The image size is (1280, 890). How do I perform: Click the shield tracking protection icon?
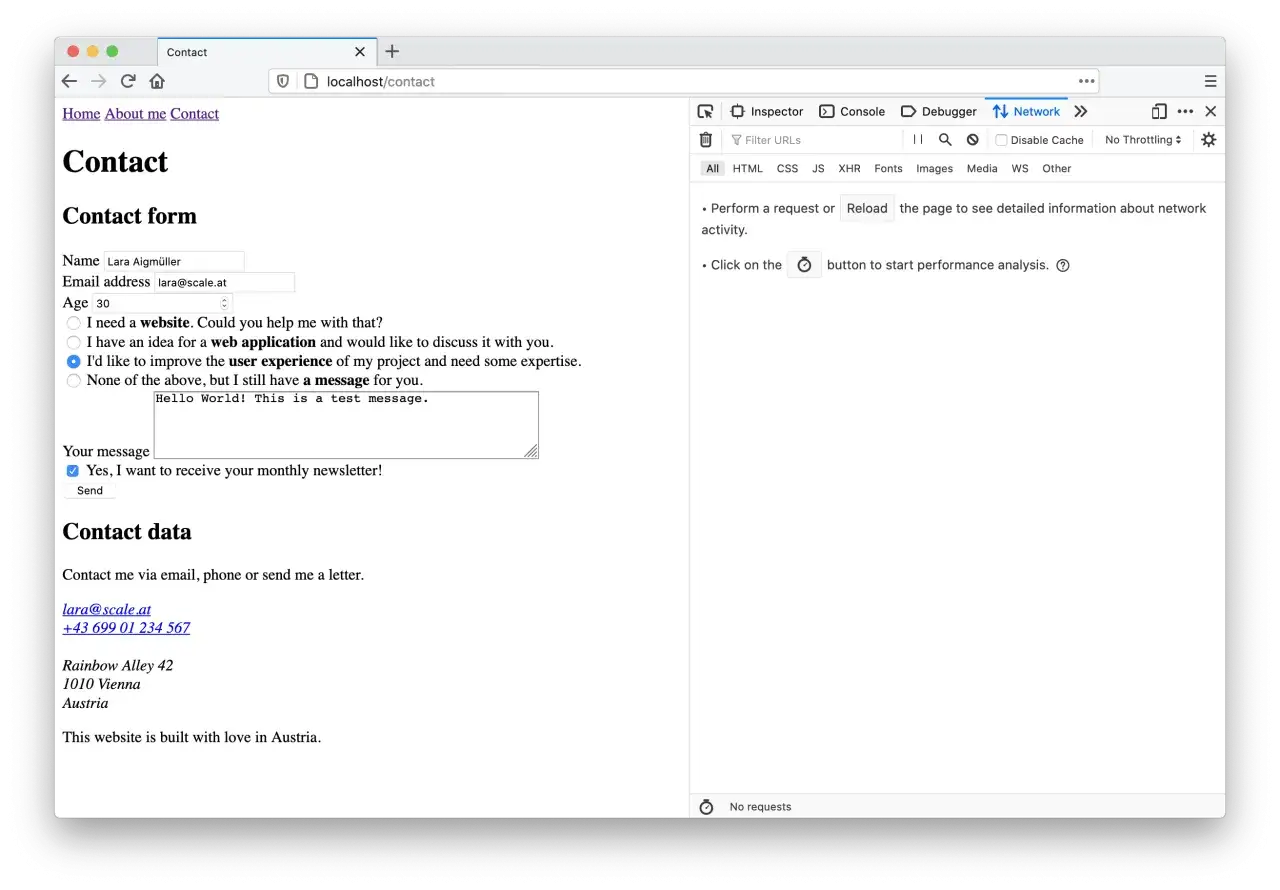[283, 81]
